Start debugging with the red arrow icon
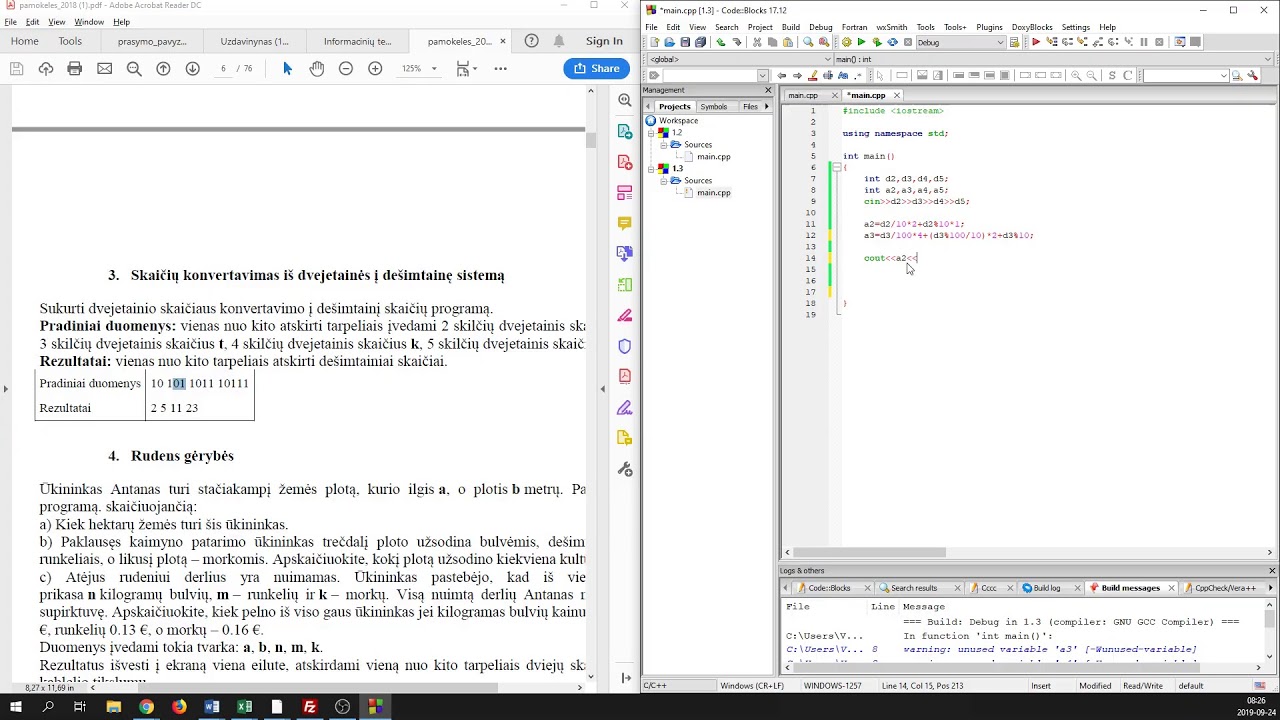The height and width of the screenshot is (720, 1280). click(x=1035, y=42)
